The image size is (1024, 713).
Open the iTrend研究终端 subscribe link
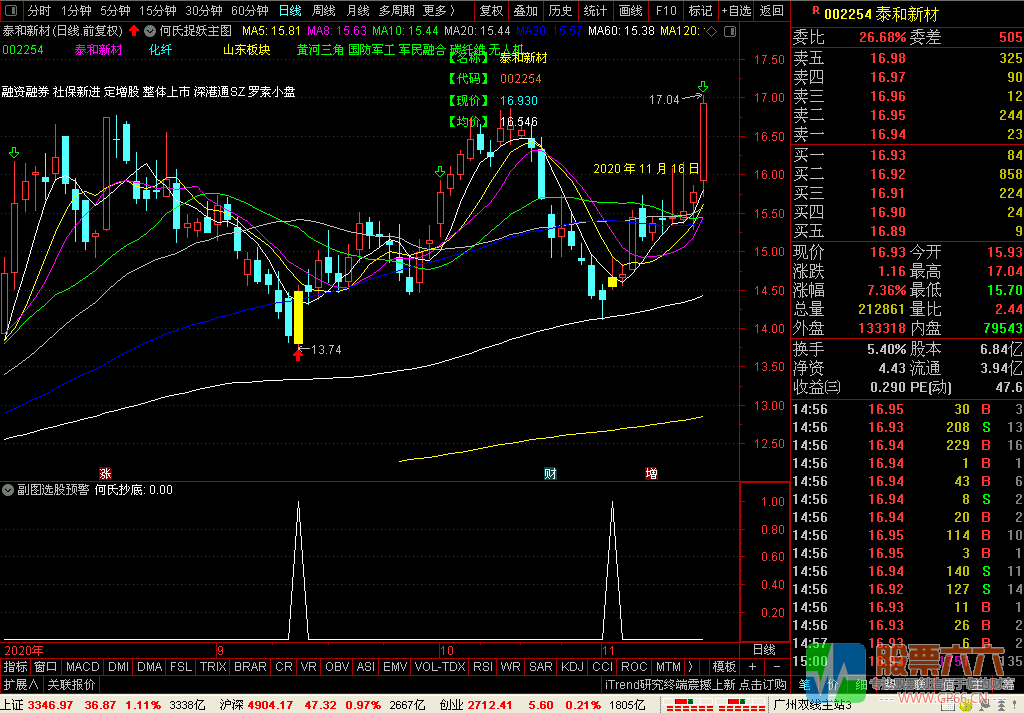coord(690,685)
